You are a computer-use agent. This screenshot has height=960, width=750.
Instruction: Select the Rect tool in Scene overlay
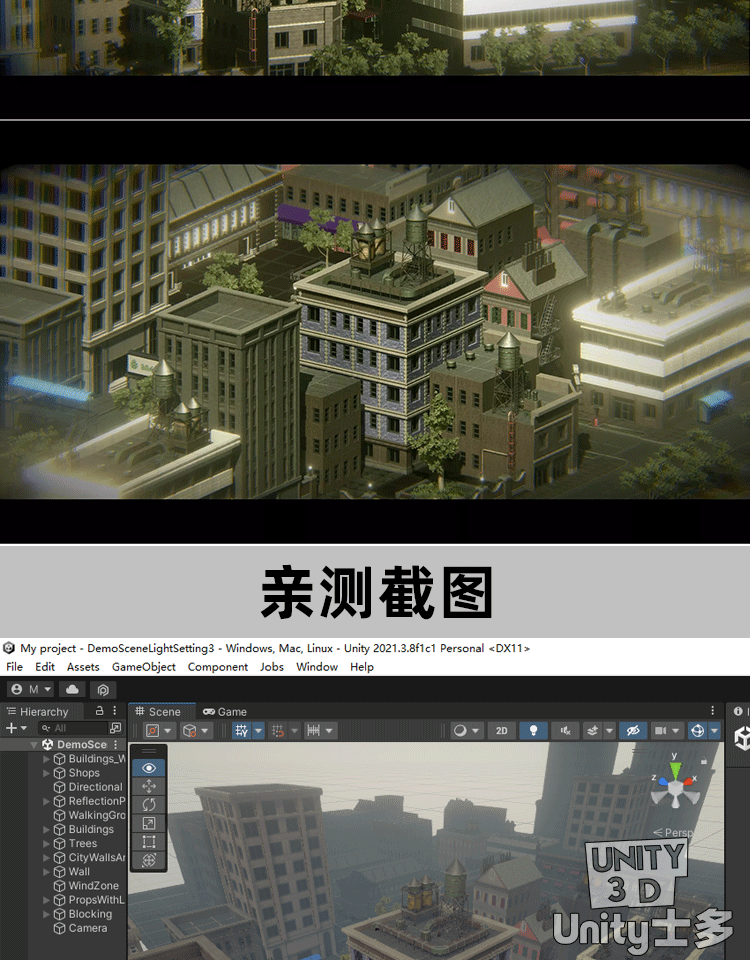(149, 842)
